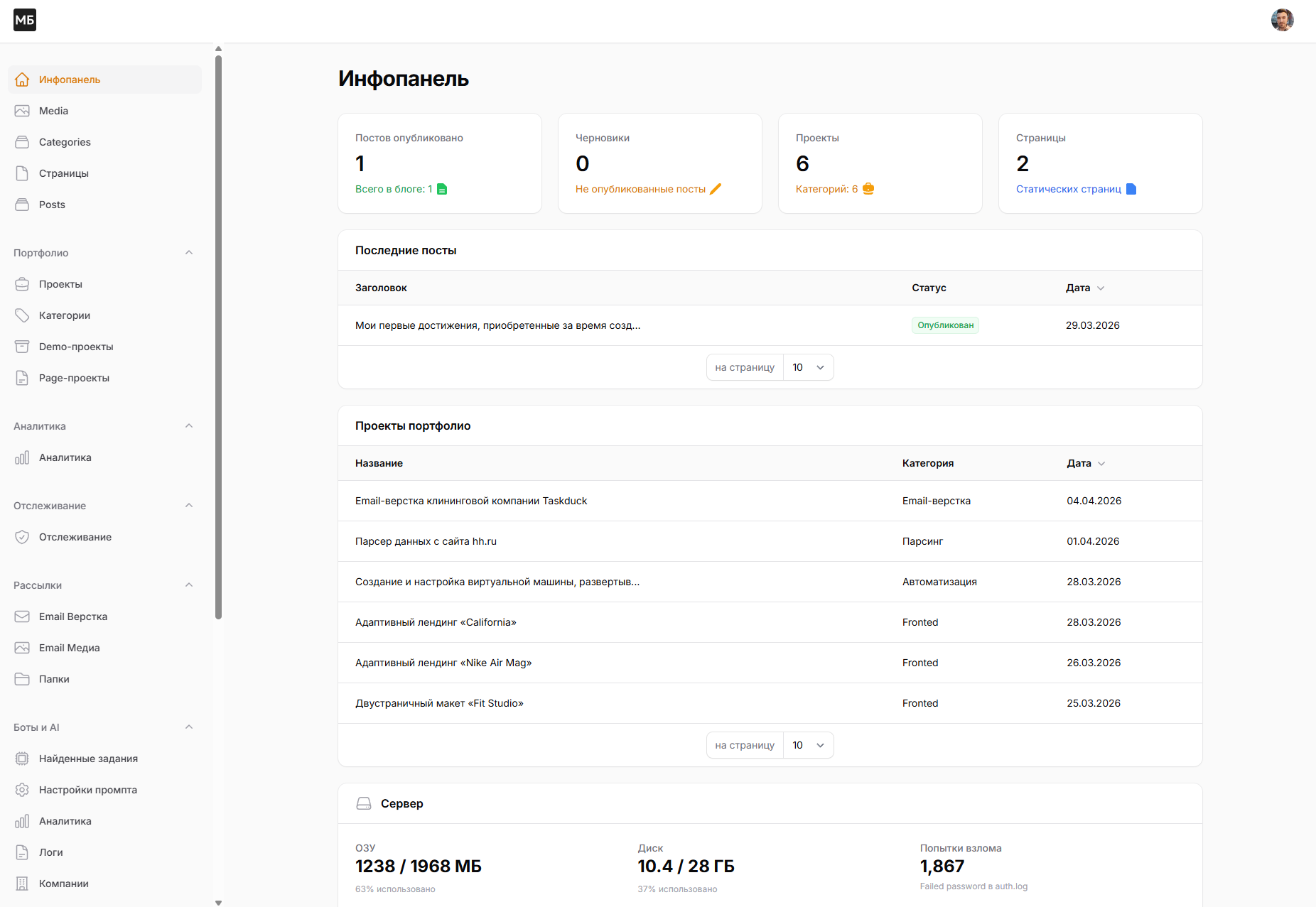Screen dimensions: 1316x907
Task: Open the user avatar in the header
Action: pos(1282,20)
